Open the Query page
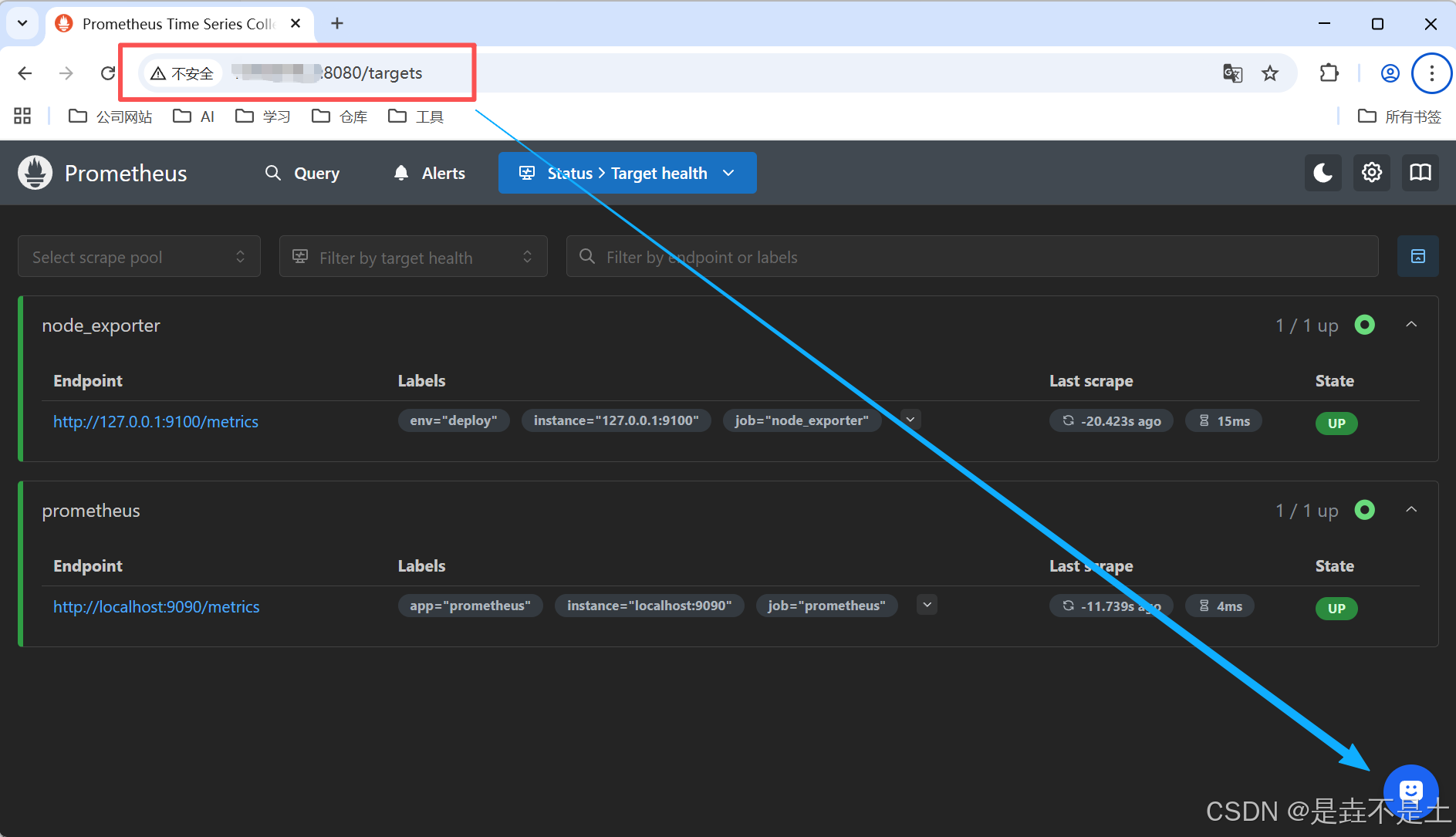The height and width of the screenshot is (837, 1456). [302, 173]
